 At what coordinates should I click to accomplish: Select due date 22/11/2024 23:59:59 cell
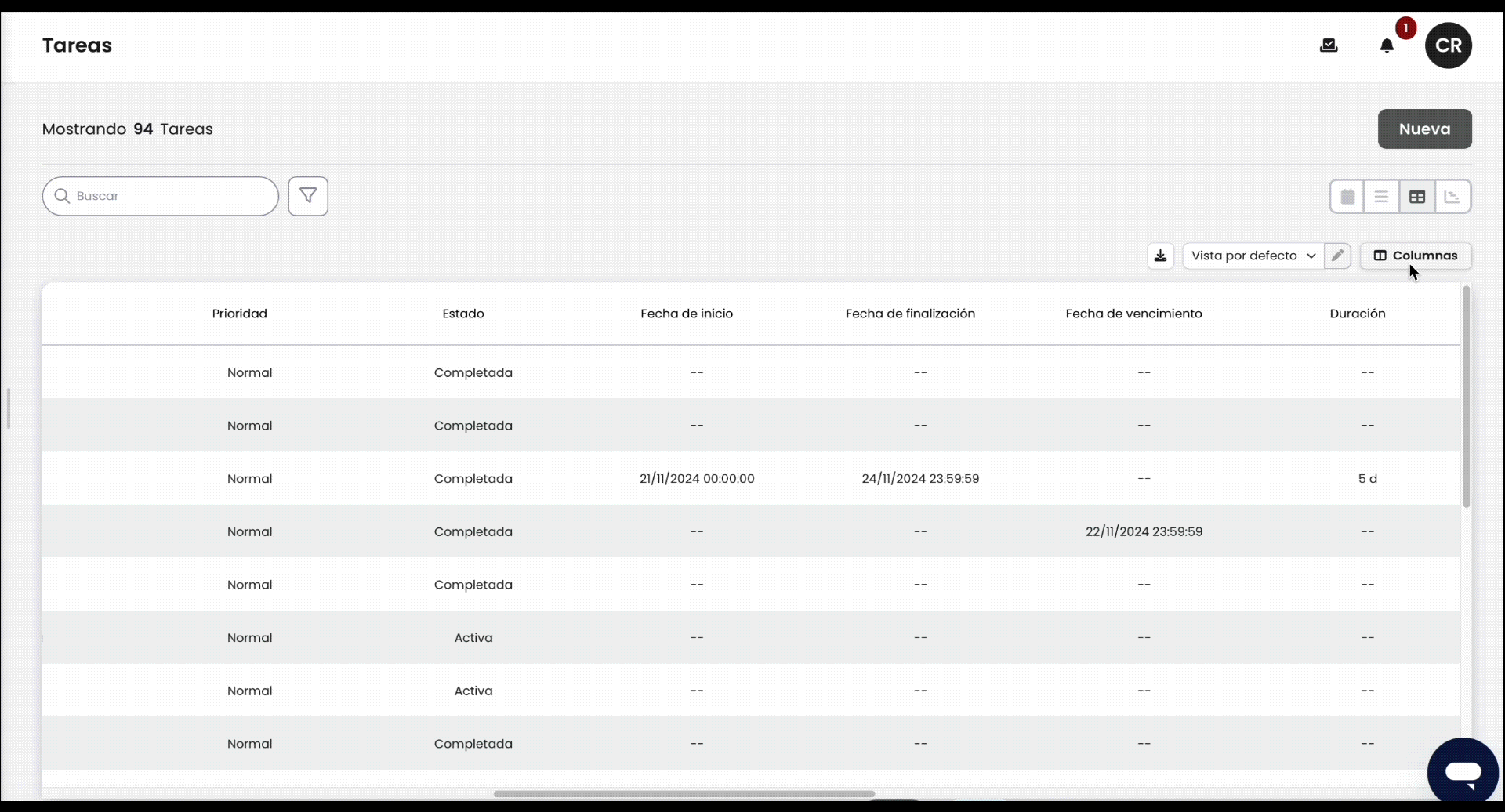pos(1144,531)
